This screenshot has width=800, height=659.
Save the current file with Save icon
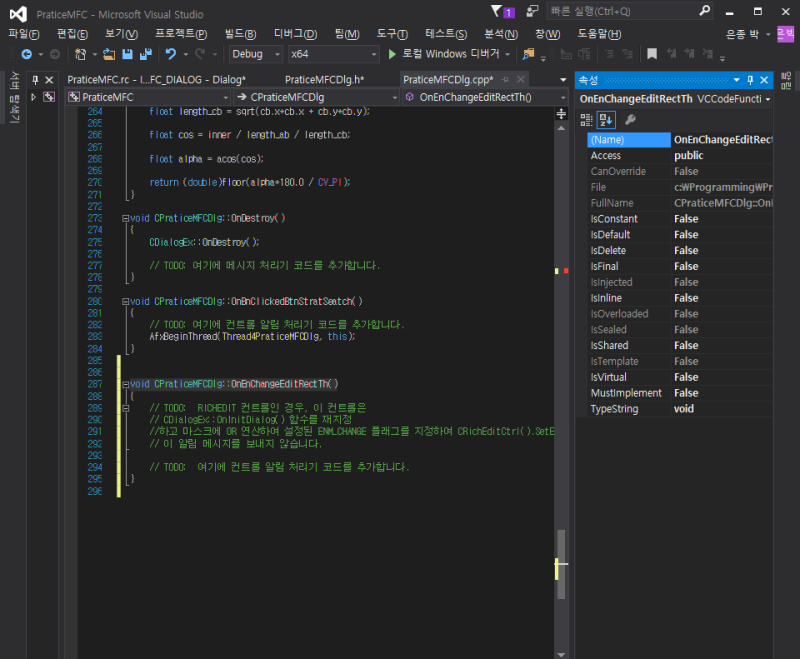click(128, 54)
